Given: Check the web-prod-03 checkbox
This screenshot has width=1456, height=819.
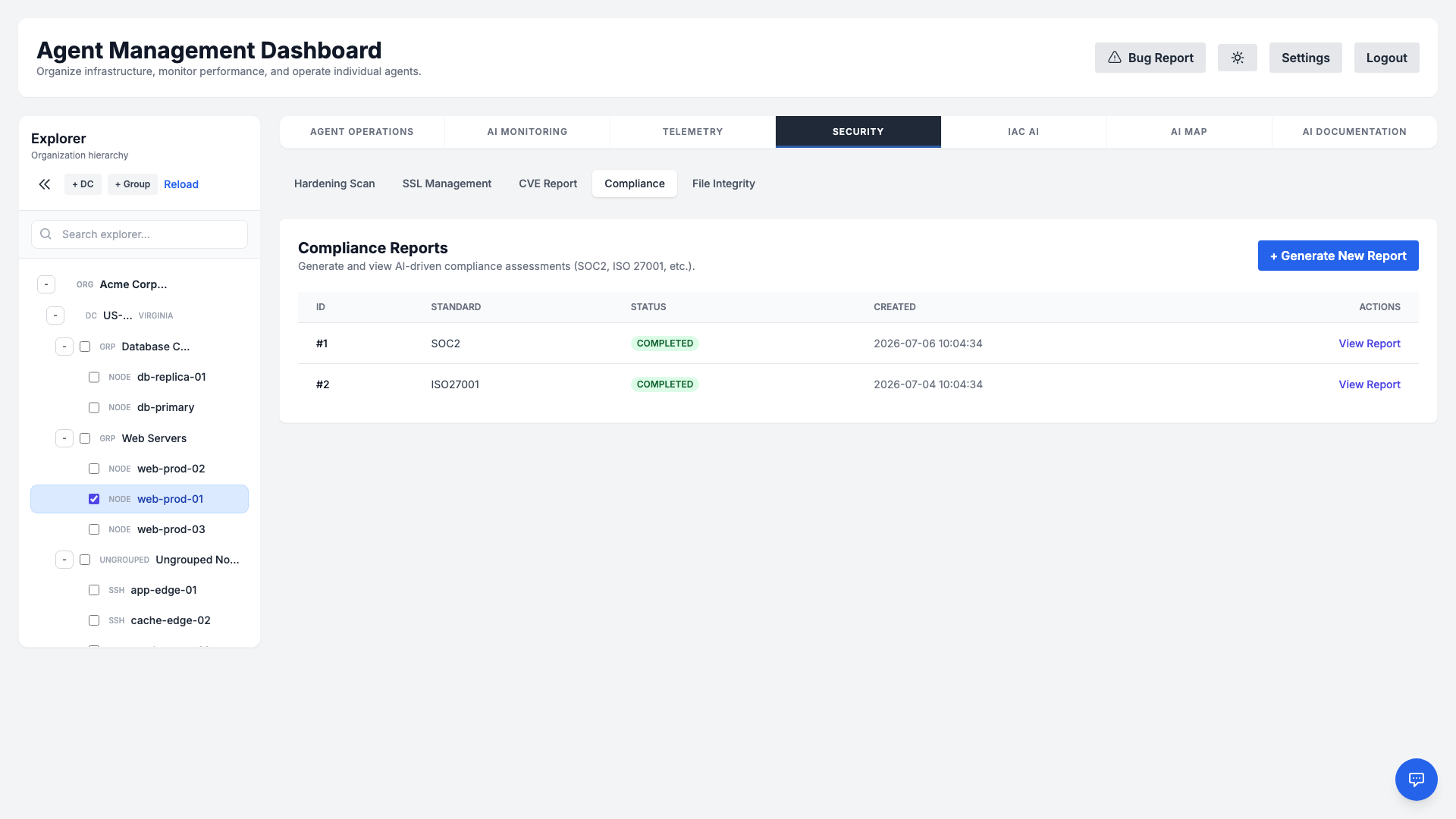Looking at the screenshot, I should point(94,529).
